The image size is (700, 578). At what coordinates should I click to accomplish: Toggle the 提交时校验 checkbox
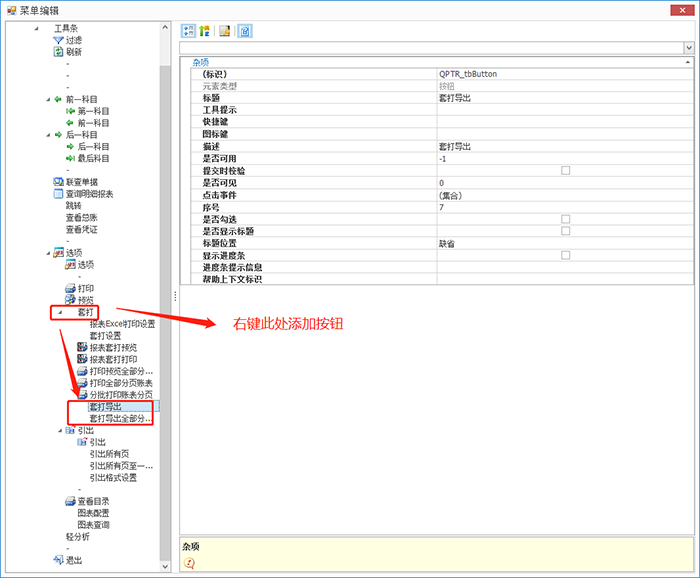click(565, 171)
